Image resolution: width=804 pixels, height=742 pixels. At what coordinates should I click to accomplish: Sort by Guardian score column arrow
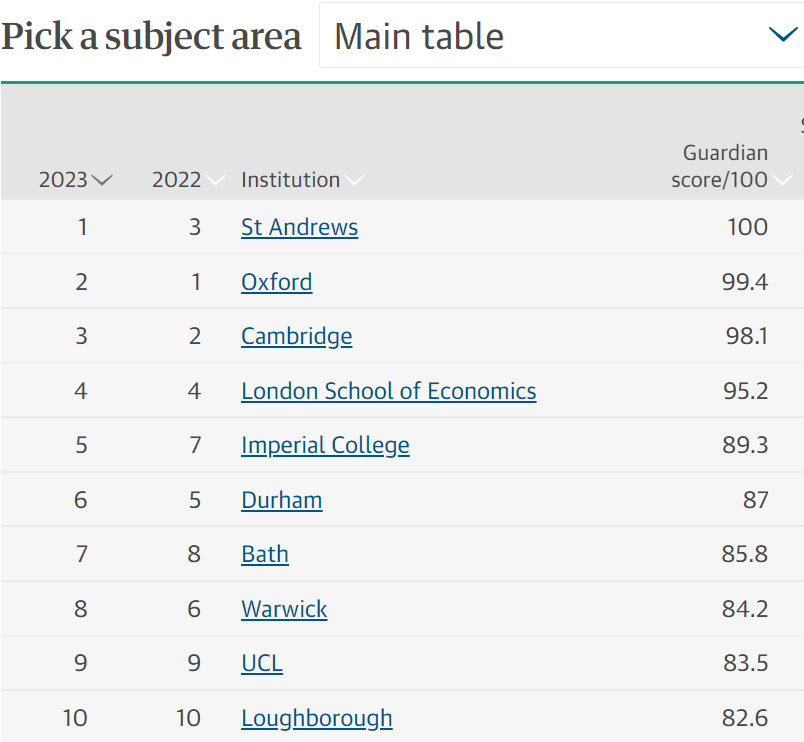[x=783, y=181]
